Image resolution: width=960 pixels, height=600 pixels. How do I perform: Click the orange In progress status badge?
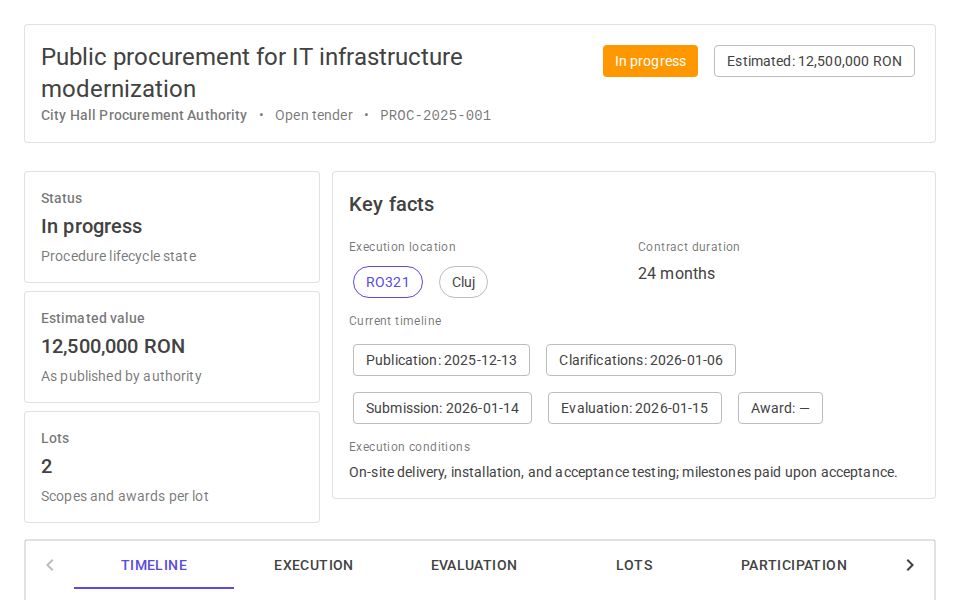tap(650, 61)
